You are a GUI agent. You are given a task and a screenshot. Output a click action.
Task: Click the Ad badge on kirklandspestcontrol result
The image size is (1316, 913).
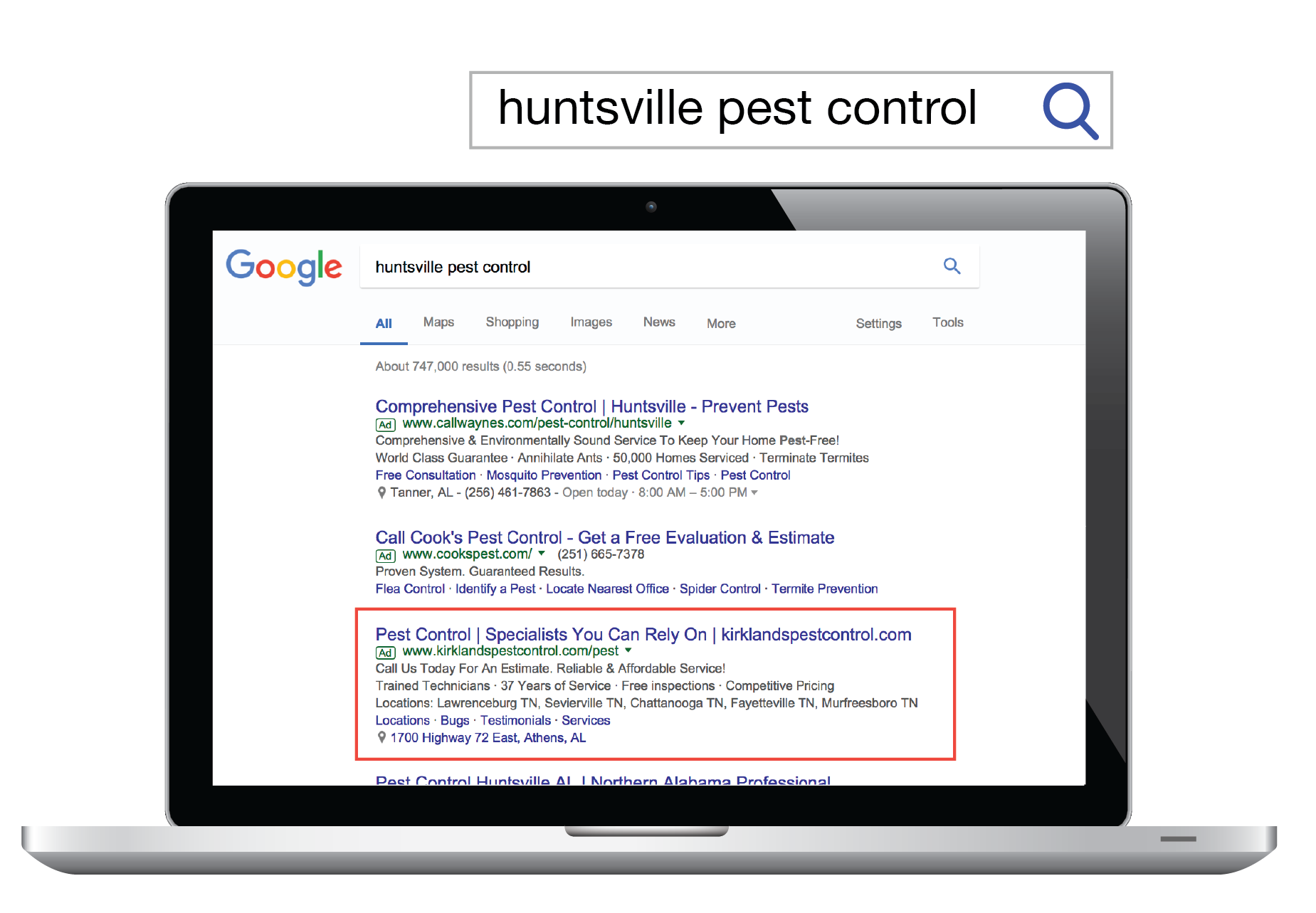point(385,653)
